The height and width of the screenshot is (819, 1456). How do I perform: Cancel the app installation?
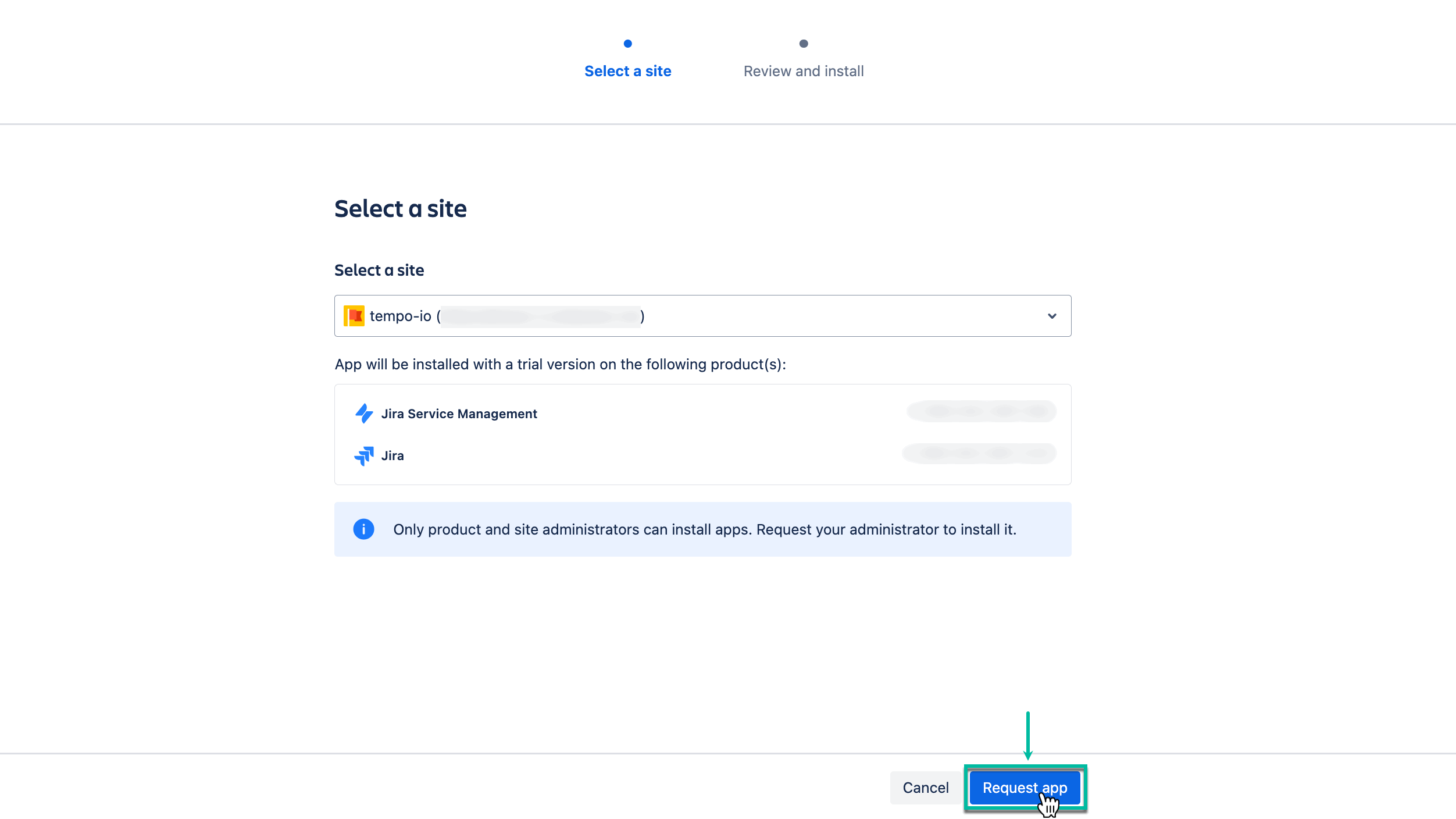pyautogui.click(x=926, y=788)
